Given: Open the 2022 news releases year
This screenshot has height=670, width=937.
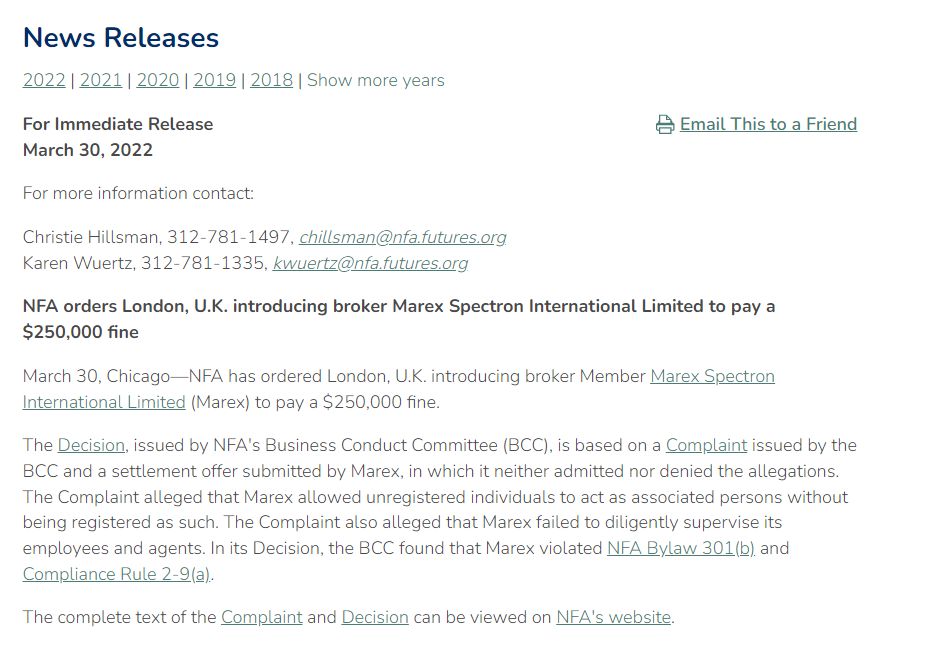Looking at the screenshot, I should point(44,81).
